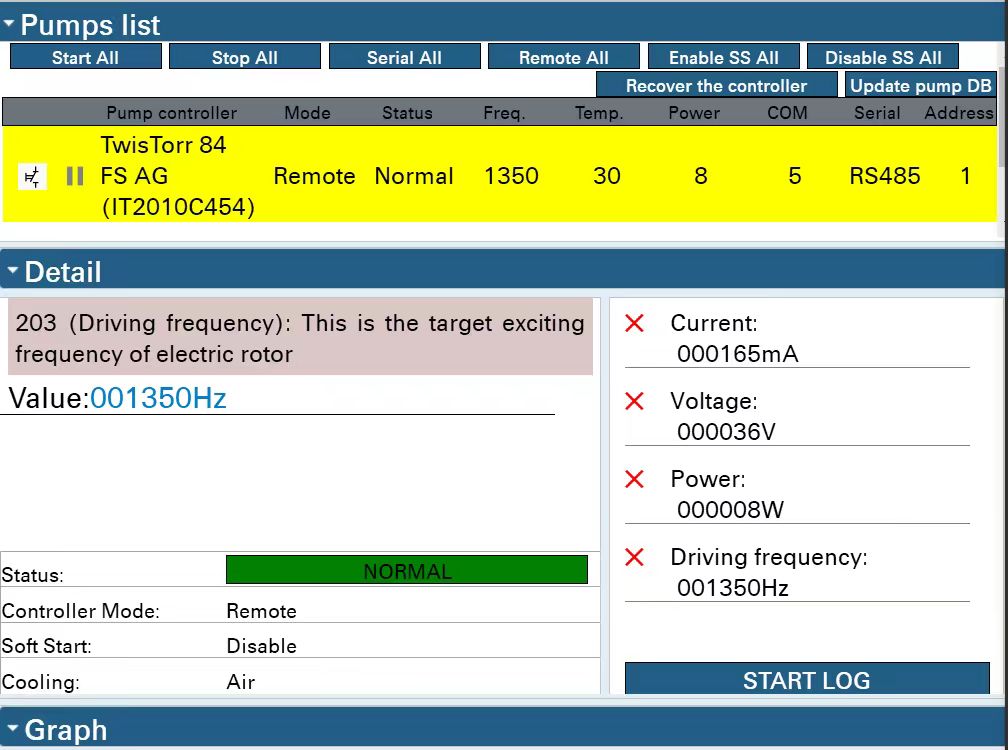This screenshot has width=1008, height=750.
Task: Start logging with START LOG button
Action: (806, 680)
